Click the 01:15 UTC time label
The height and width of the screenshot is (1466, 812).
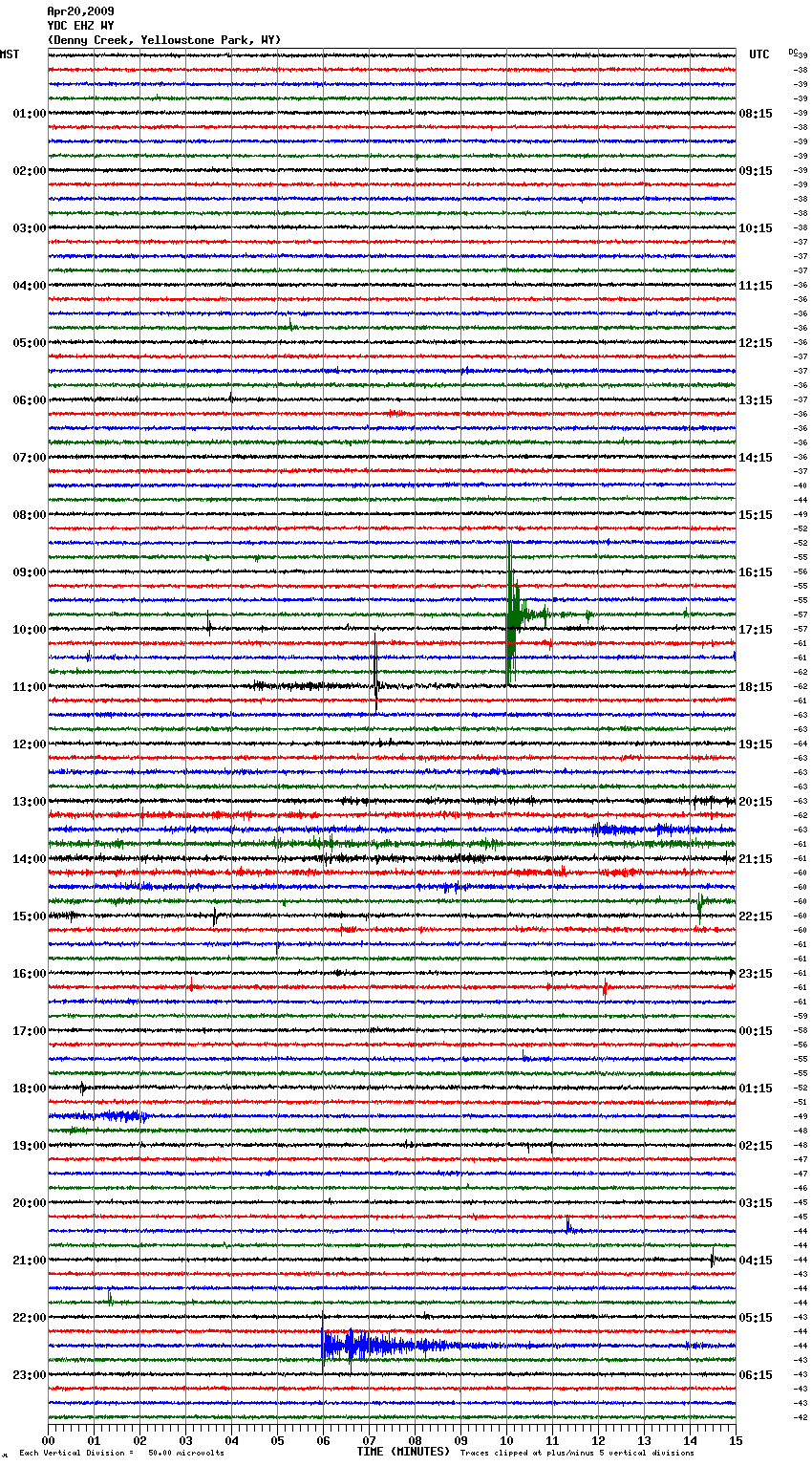click(756, 1089)
